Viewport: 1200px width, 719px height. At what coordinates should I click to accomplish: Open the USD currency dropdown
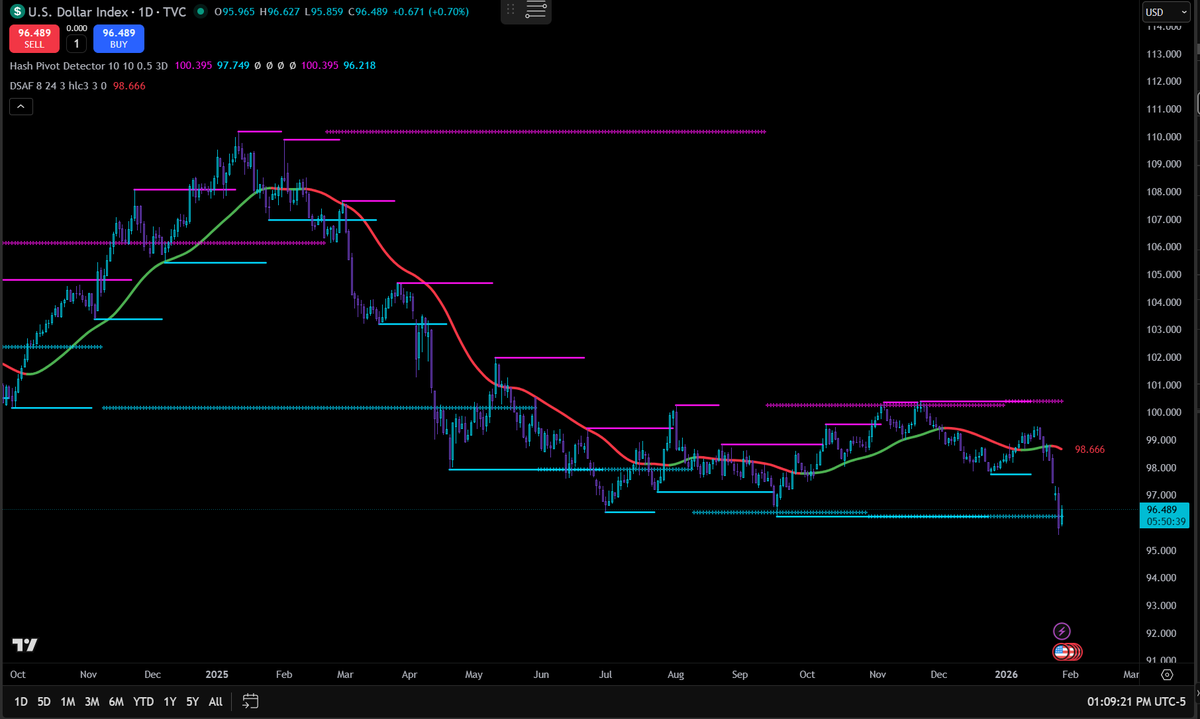[x=1166, y=12]
